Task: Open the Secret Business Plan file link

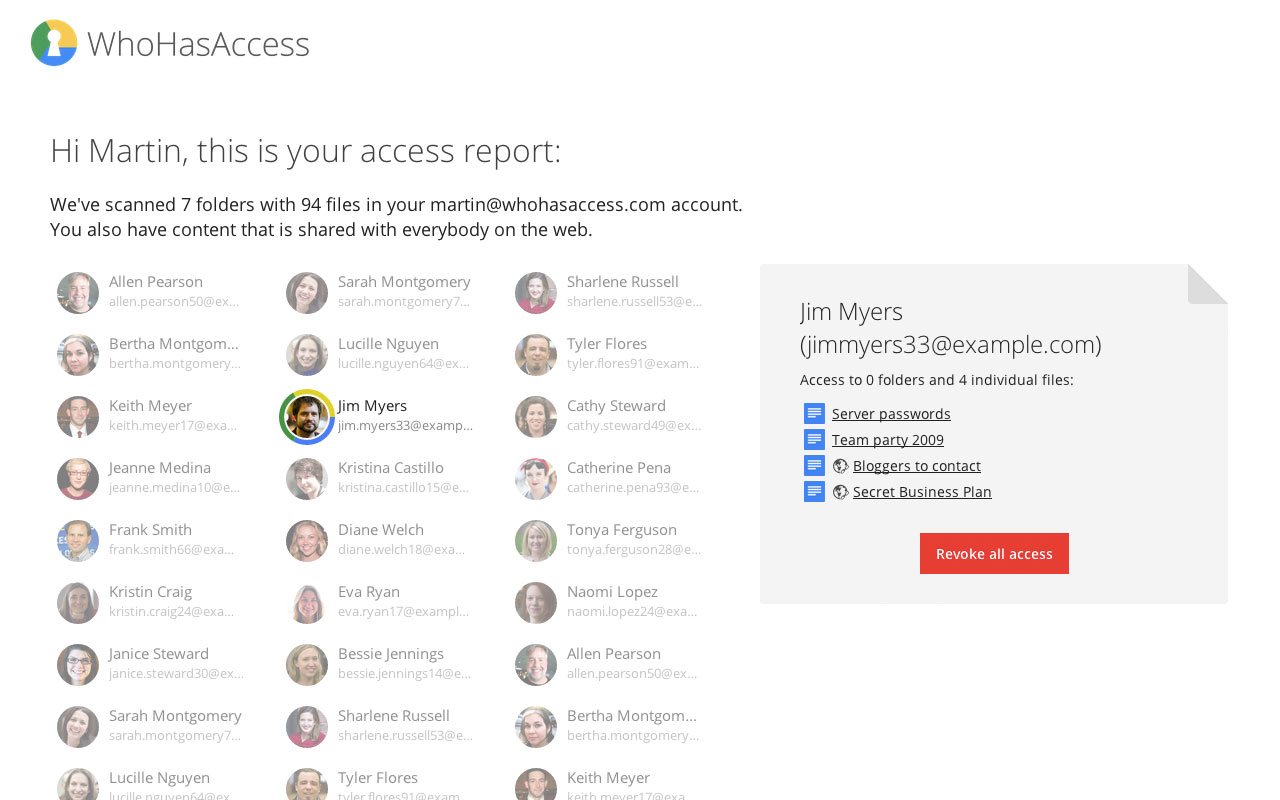Action: pos(921,491)
